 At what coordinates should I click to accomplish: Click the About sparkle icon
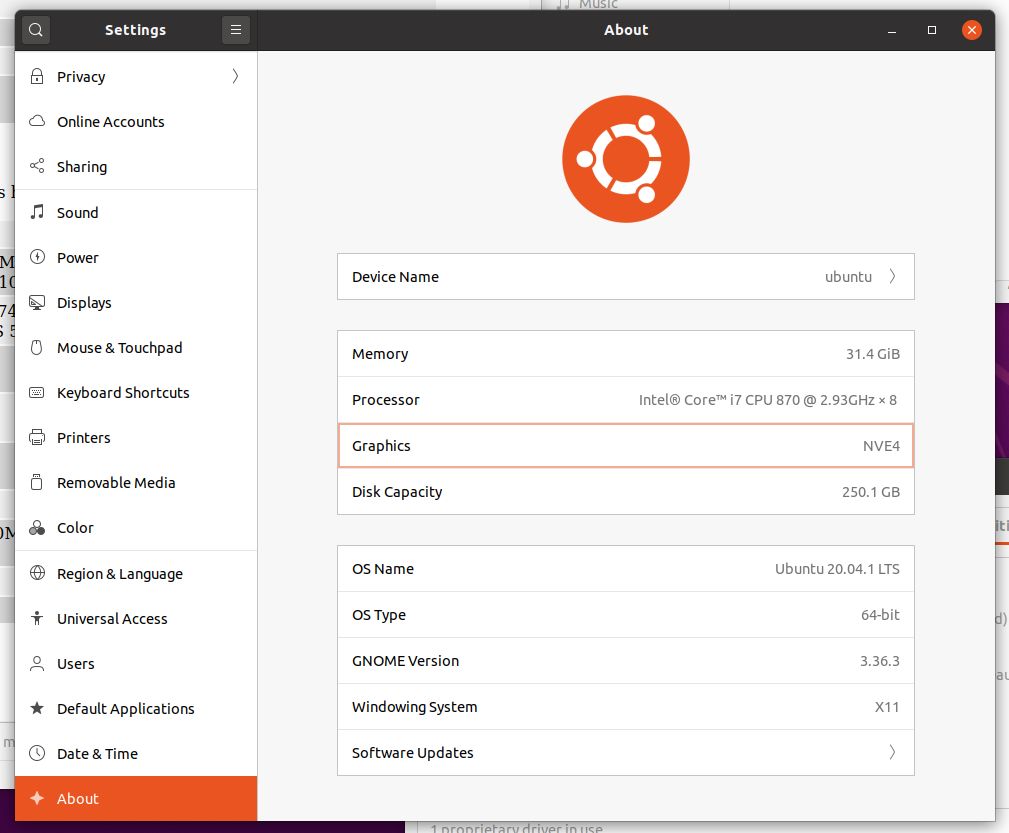(x=37, y=798)
